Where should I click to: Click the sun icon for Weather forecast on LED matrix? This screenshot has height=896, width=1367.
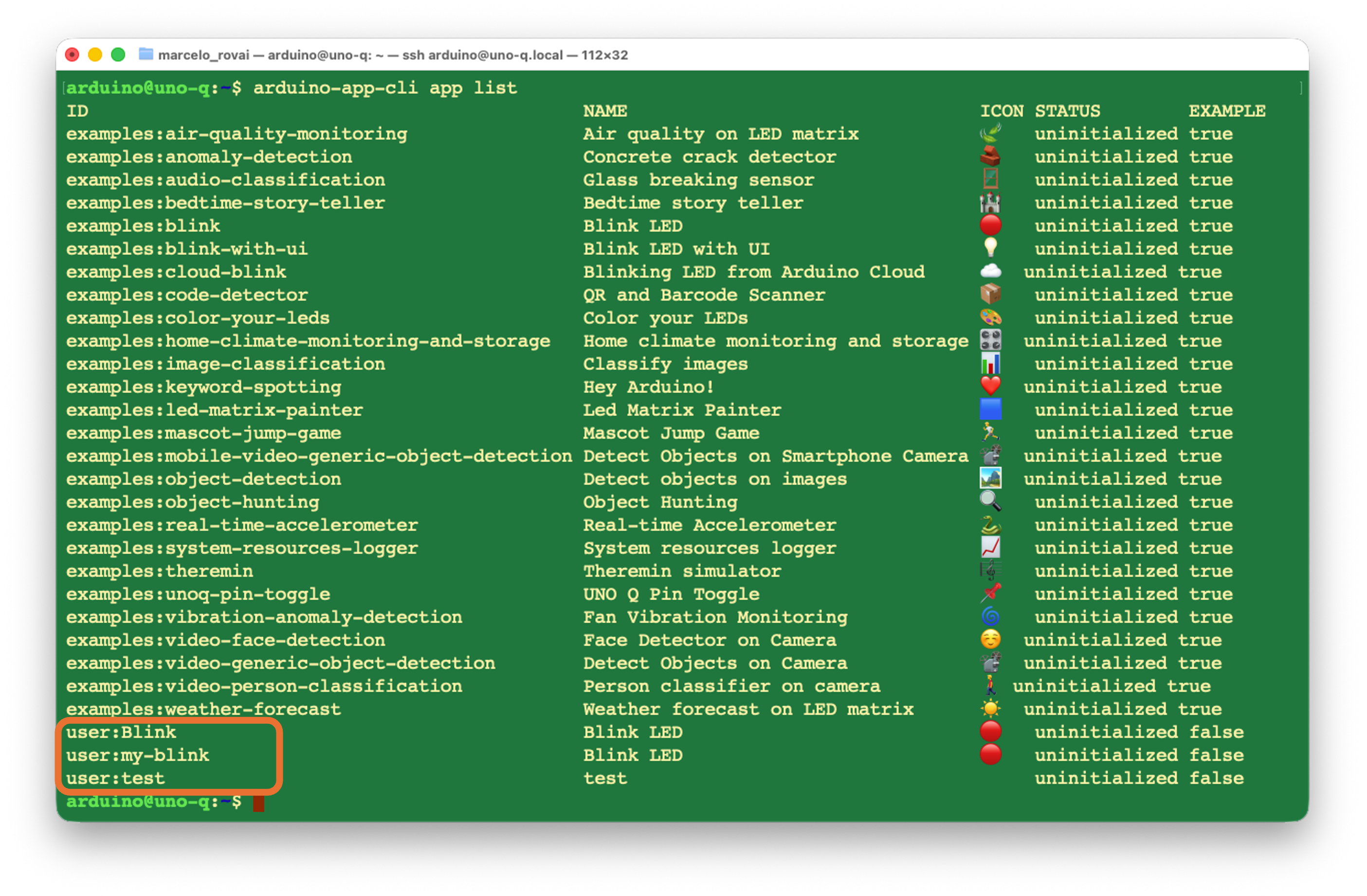tap(990, 708)
